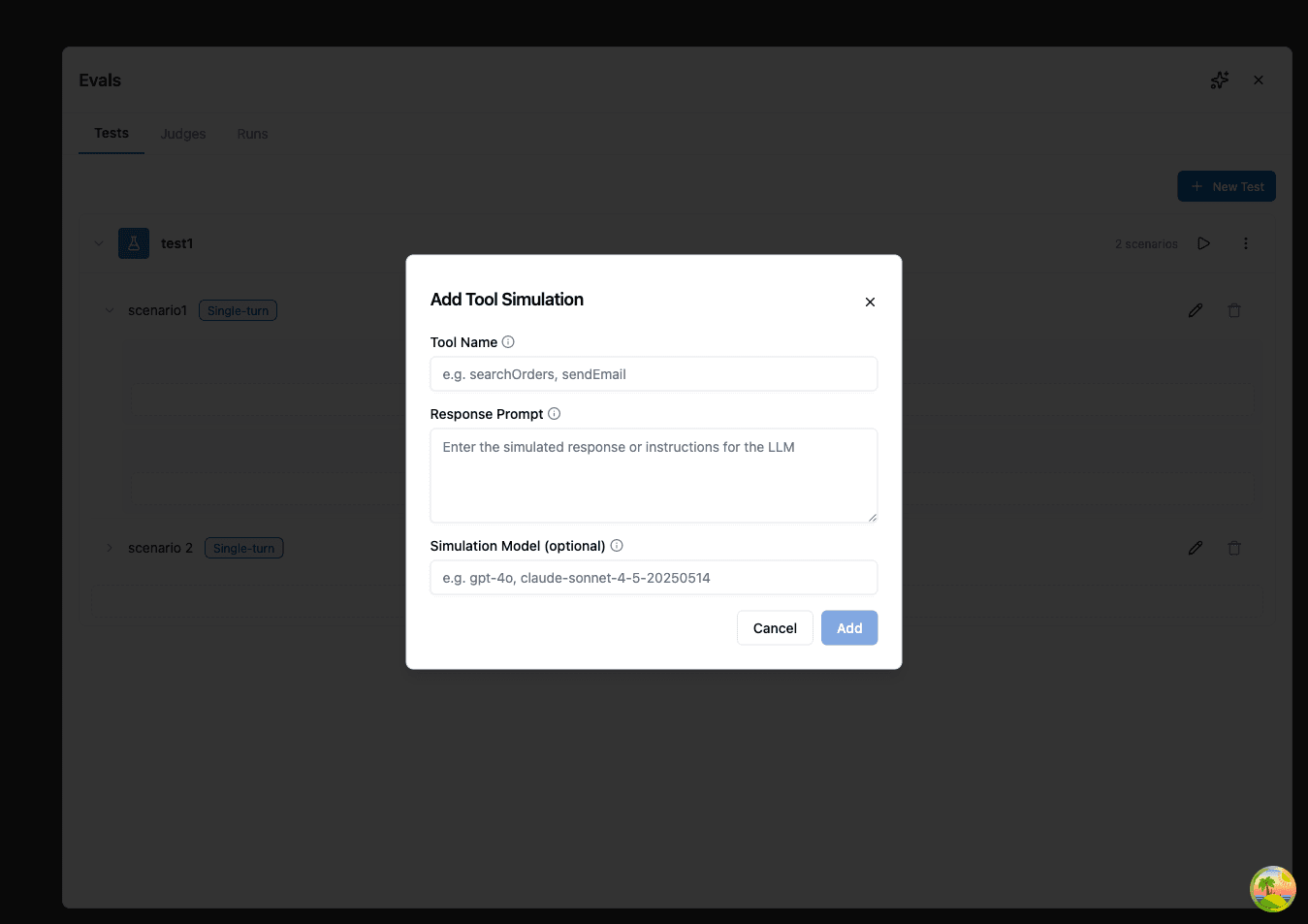The image size is (1308, 924).
Task: Click the Tool Name info icon
Action: [x=508, y=341]
